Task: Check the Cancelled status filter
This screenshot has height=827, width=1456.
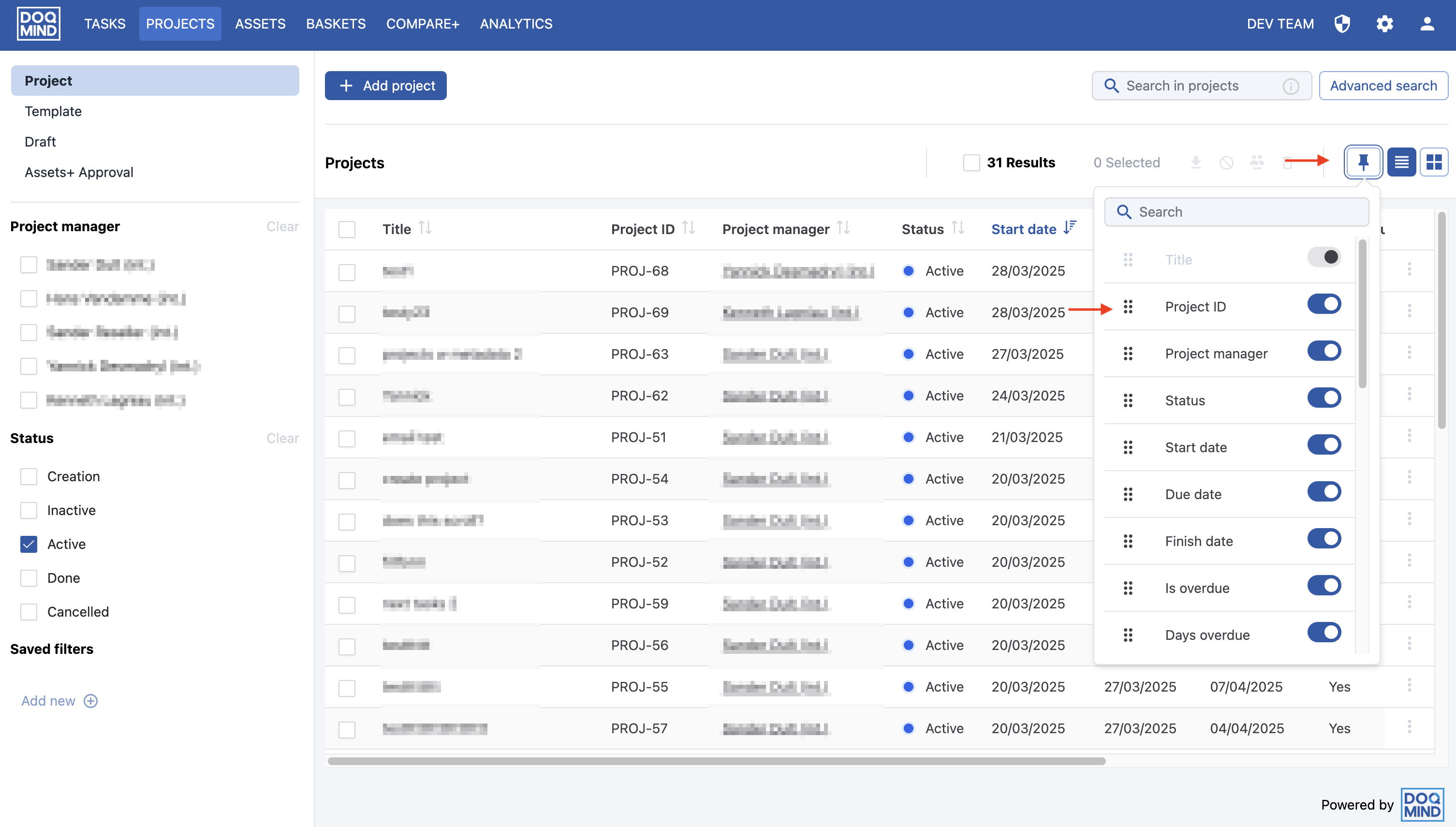Action: pyautogui.click(x=29, y=612)
